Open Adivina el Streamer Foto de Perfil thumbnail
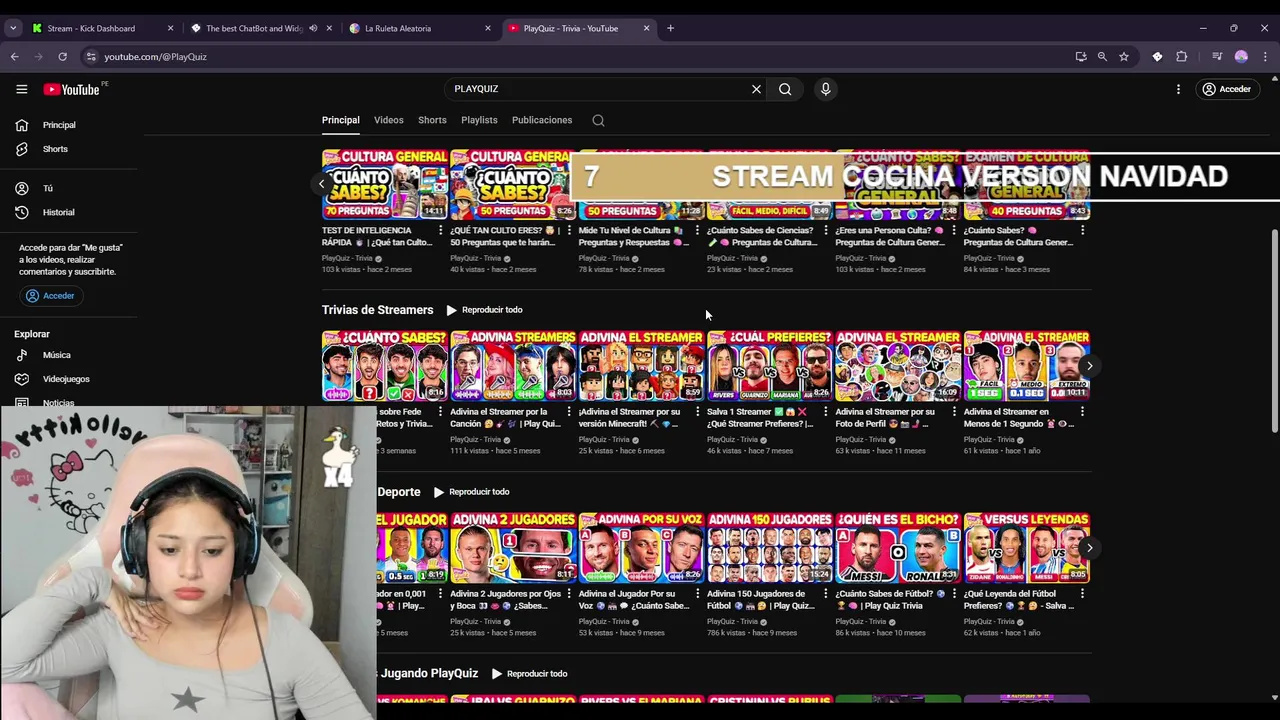 pyautogui.click(x=898, y=366)
